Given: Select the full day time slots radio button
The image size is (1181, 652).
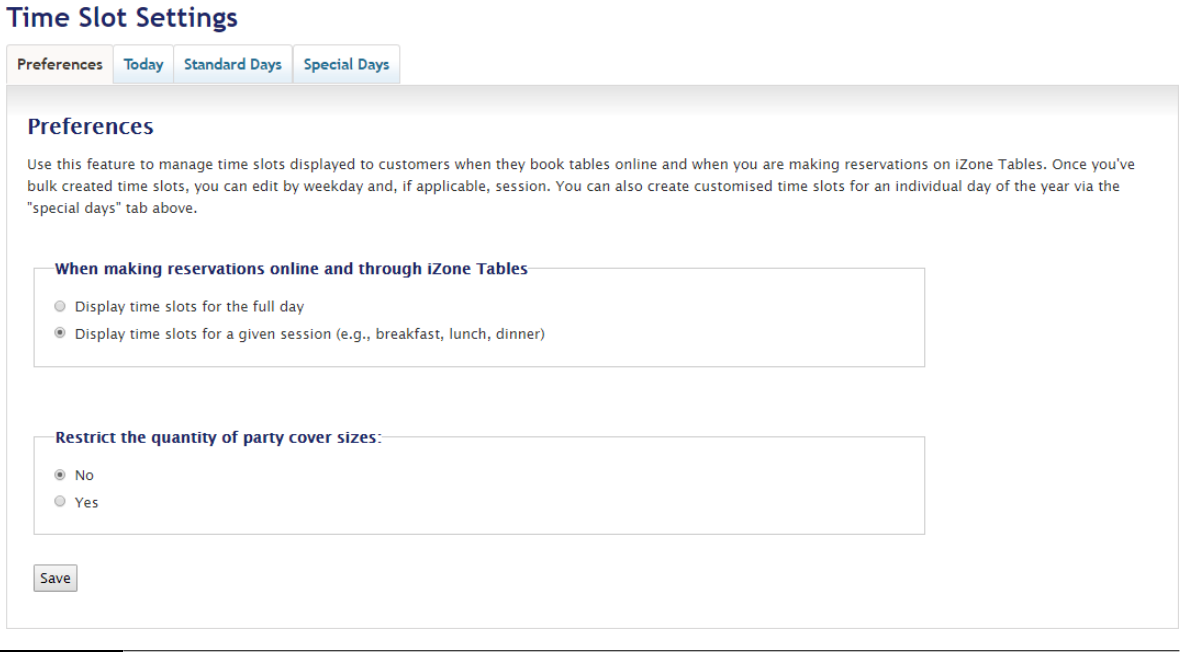Looking at the screenshot, I should (62, 306).
